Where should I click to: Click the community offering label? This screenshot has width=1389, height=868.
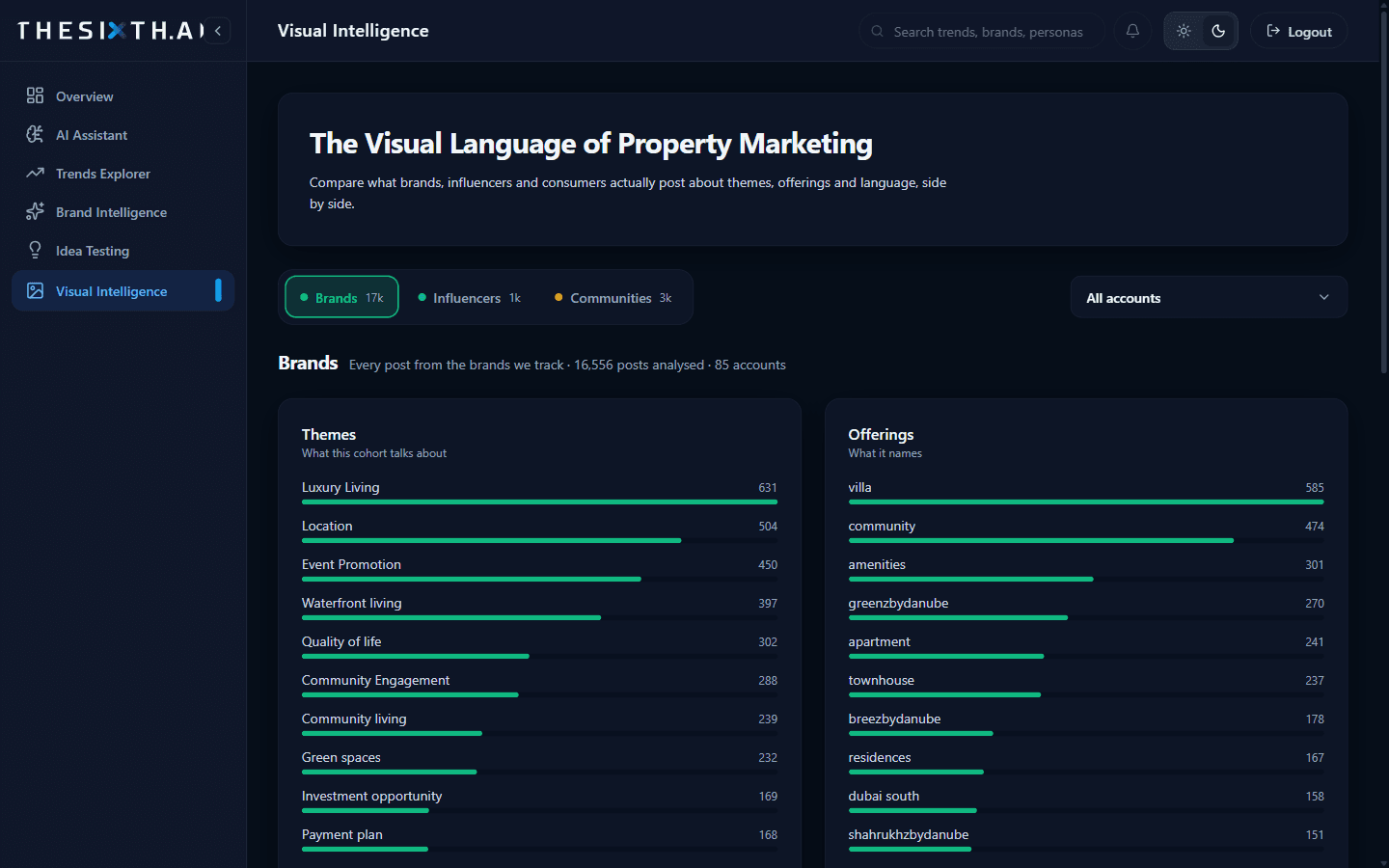(x=882, y=526)
